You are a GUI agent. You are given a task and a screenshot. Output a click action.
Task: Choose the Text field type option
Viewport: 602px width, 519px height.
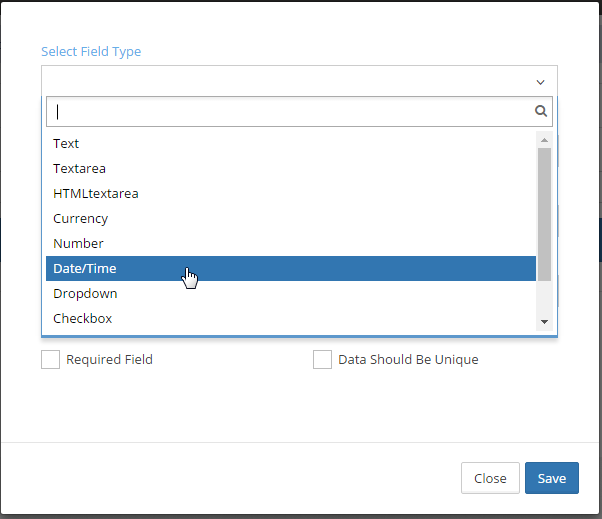click(x=66, y=144)
